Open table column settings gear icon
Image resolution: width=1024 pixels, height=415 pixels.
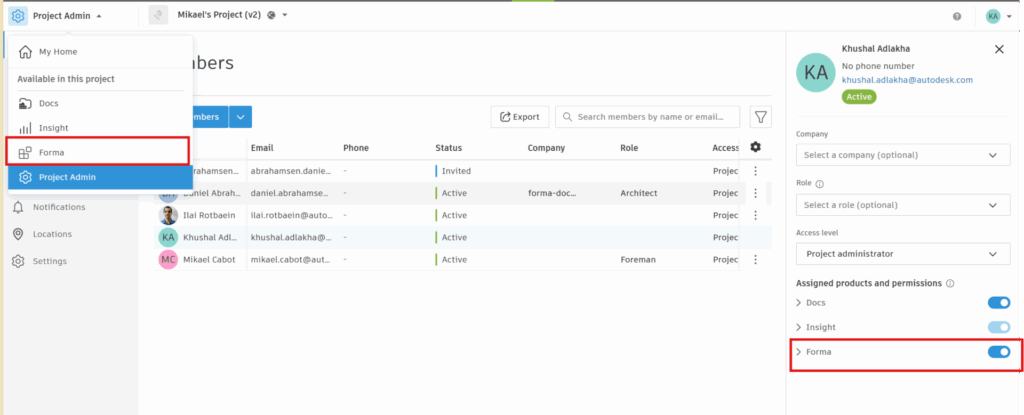coord(756,147)
